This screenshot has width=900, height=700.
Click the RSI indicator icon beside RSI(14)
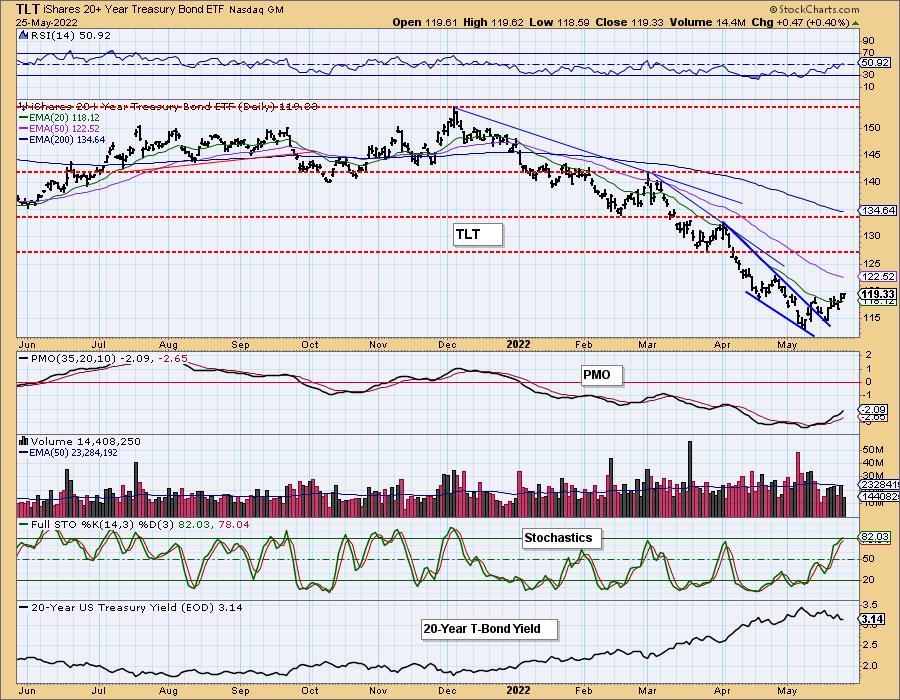click(24, 36)
